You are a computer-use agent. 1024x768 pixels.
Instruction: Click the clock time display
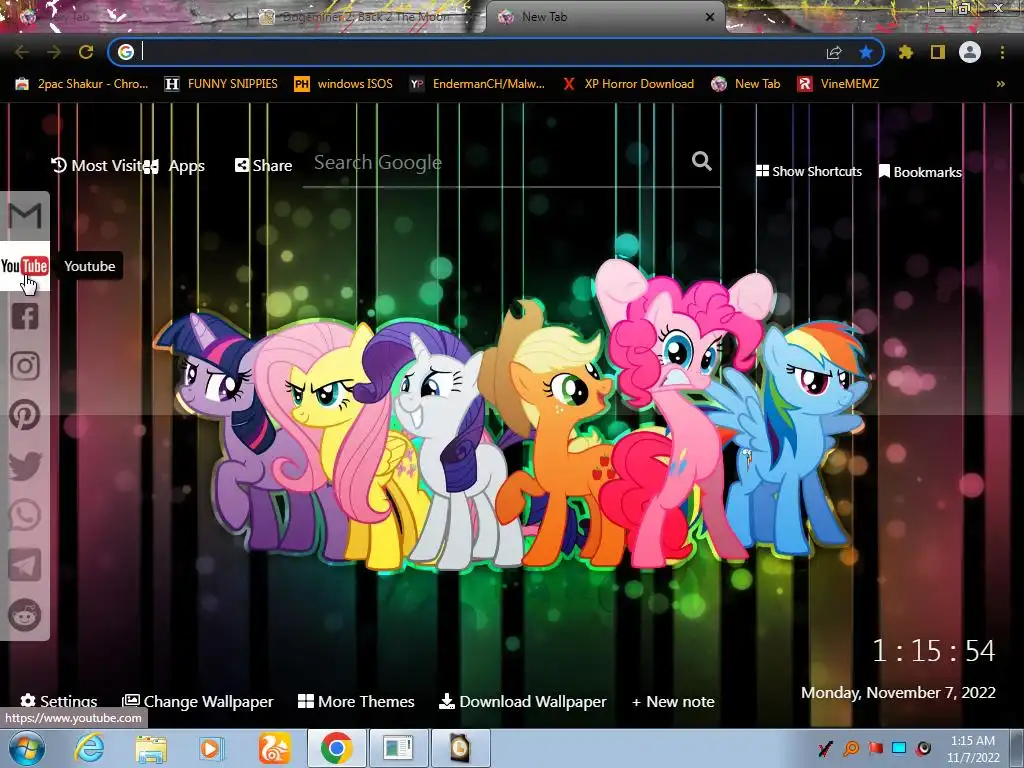pos(934,650)
